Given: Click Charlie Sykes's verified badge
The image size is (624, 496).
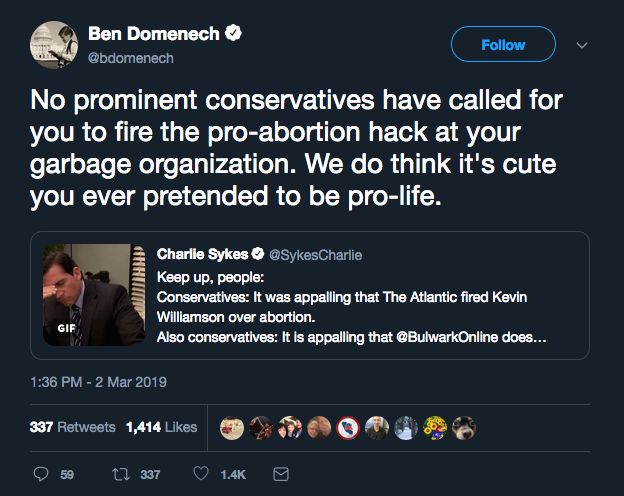Looking at the screenshot, I should click(x=258, y=254).
